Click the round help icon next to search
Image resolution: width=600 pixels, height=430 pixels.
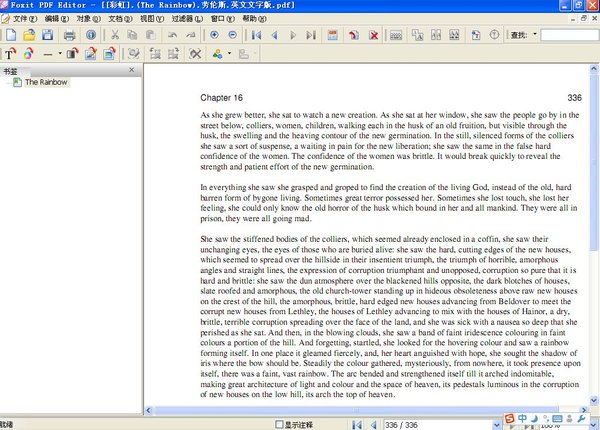tap(494, 35)
